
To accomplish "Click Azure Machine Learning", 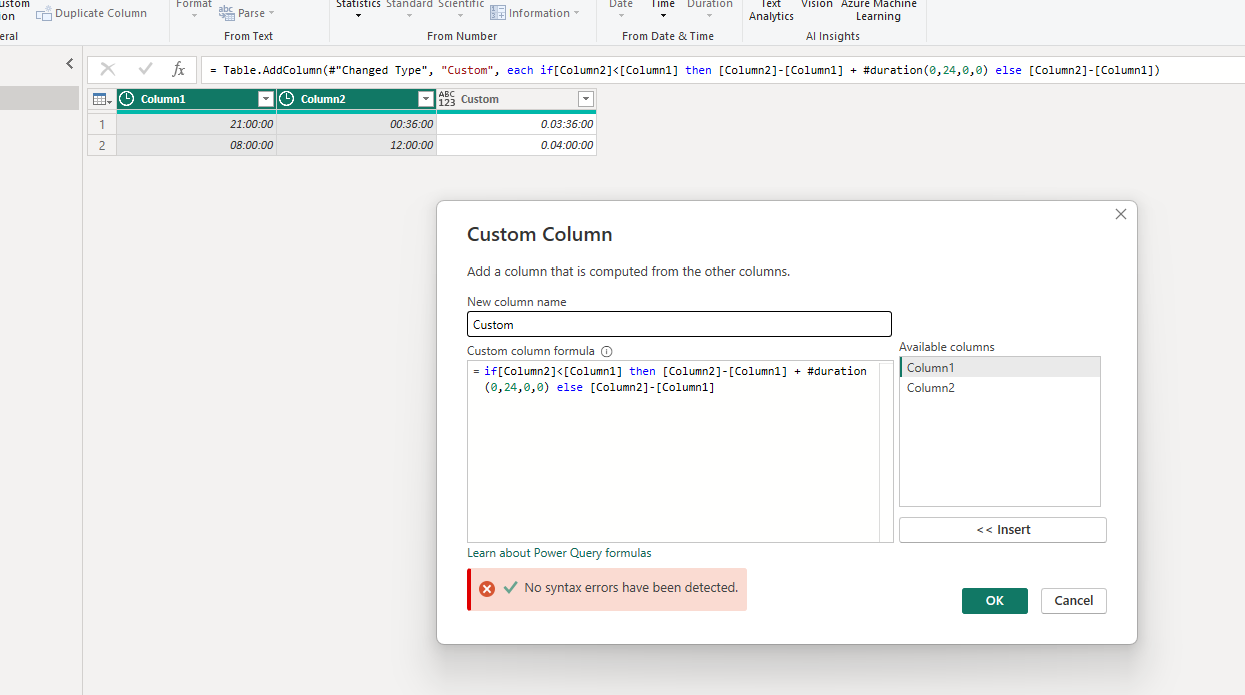I will click(x=878, y=10).
